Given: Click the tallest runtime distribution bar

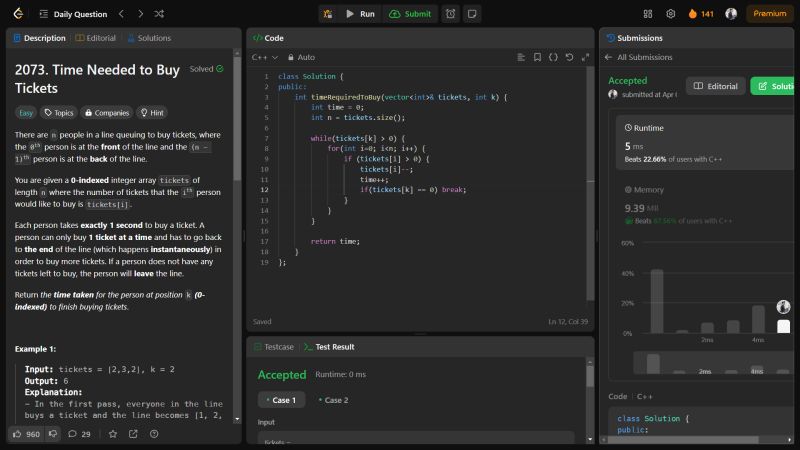Looking at the screenshot, I should pyautogui.click(x=657, y=301).
